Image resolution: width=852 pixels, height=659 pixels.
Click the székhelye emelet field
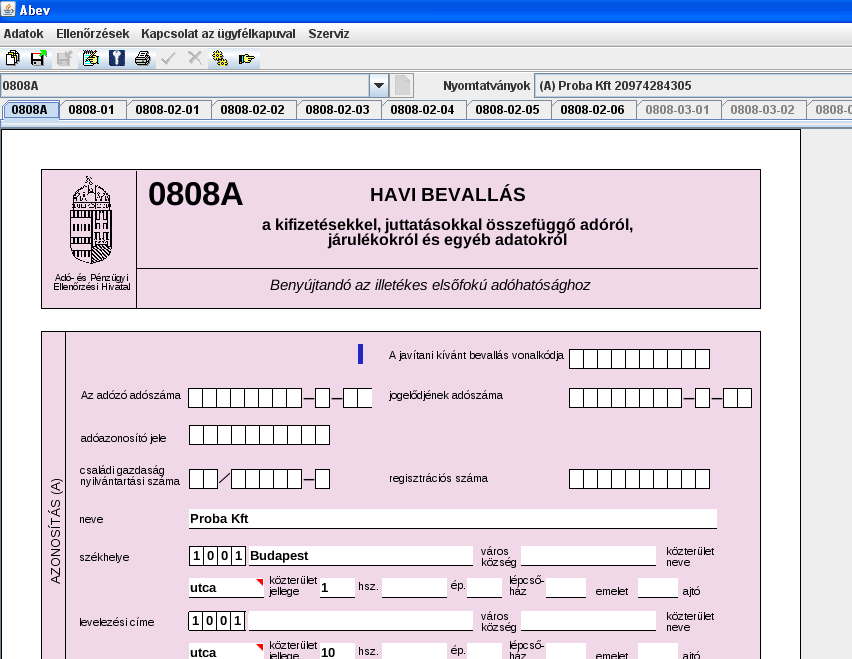tap(566, 588)
